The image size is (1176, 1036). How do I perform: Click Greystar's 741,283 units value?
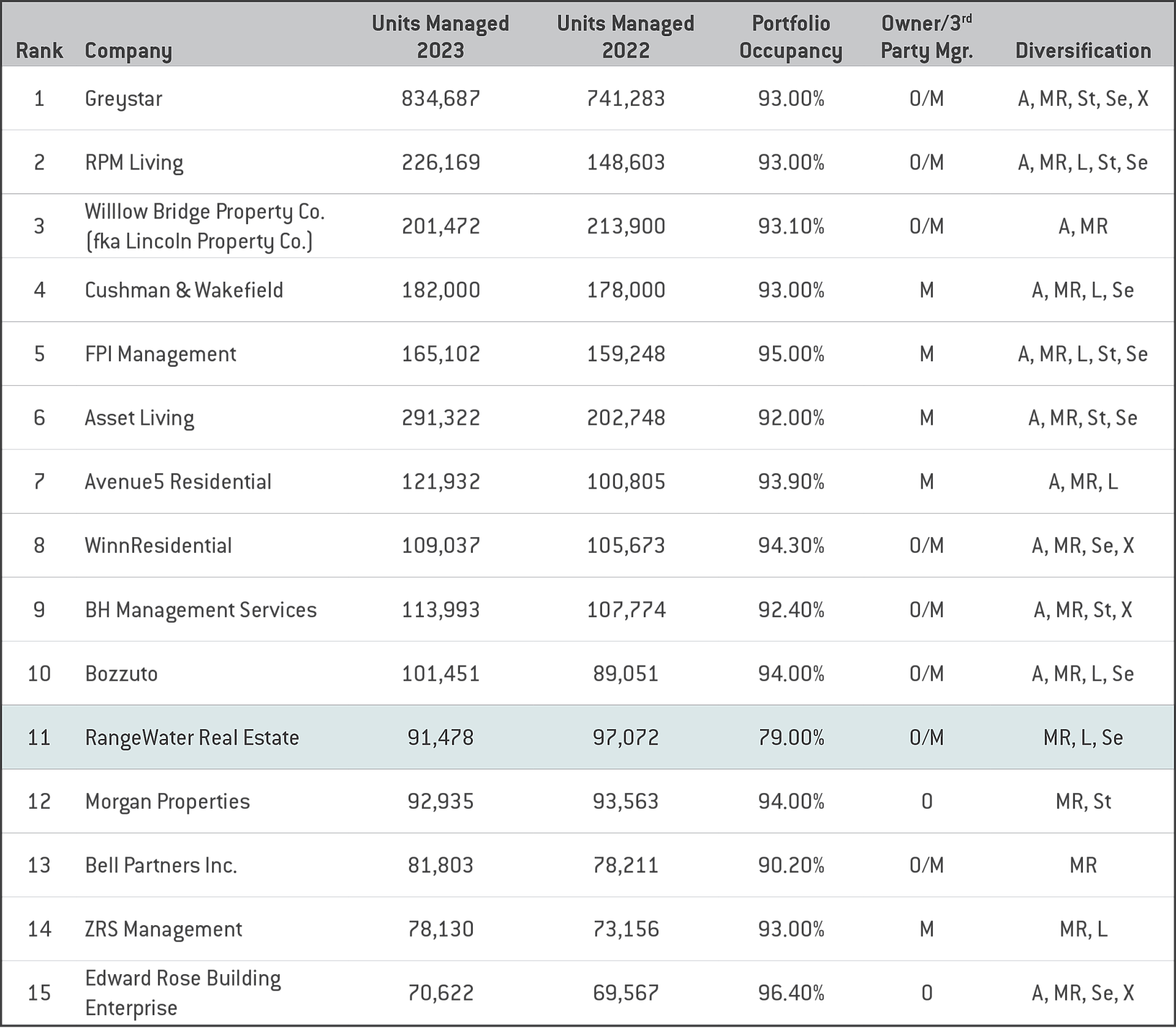(x=625, y=99)
